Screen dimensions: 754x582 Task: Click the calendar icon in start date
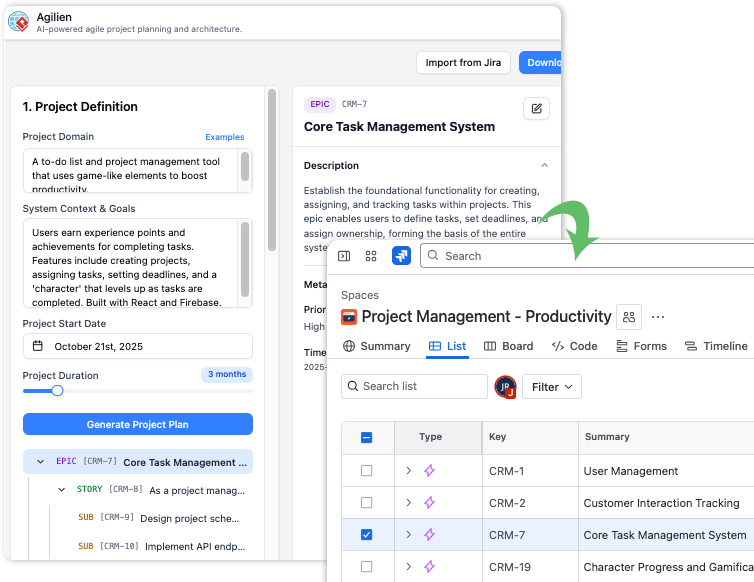click(38, 346)
